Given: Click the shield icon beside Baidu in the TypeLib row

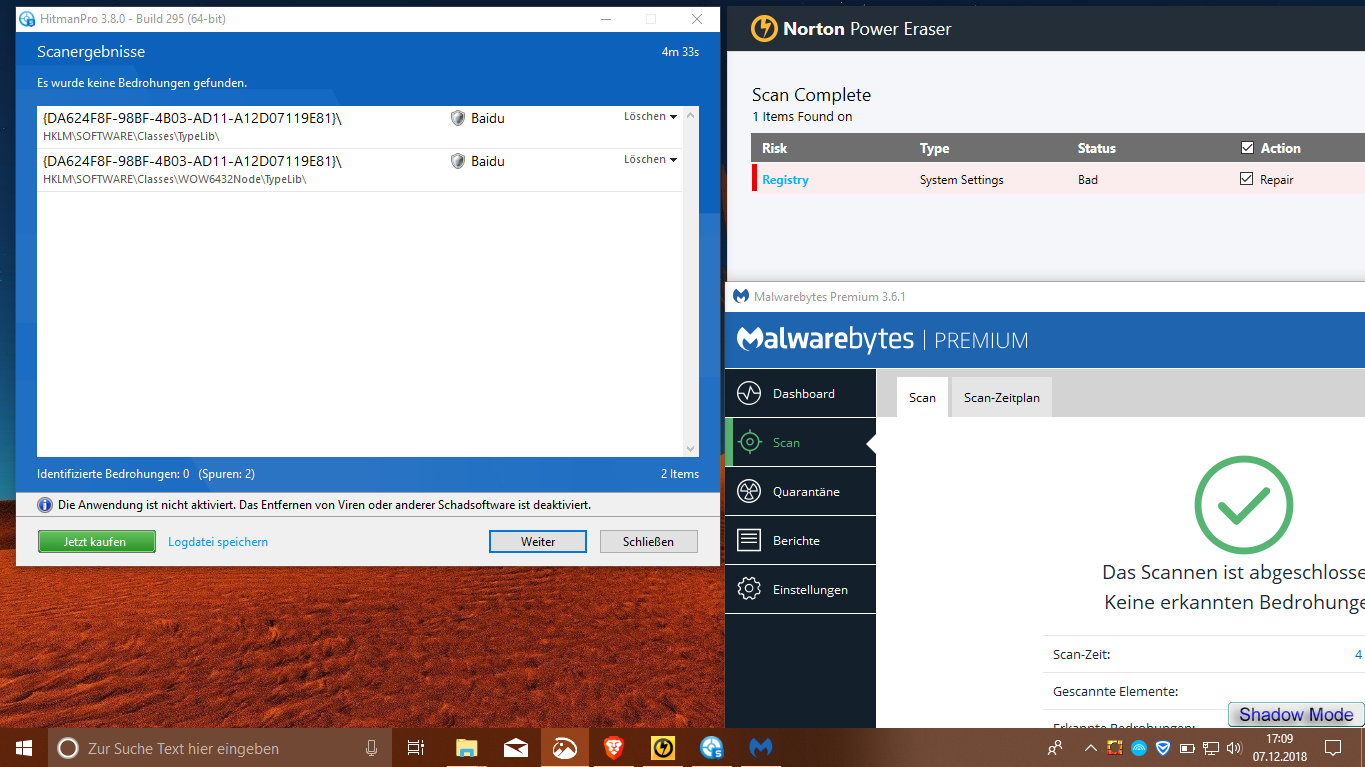Looking at the screenshot, I should coord(458,118).
